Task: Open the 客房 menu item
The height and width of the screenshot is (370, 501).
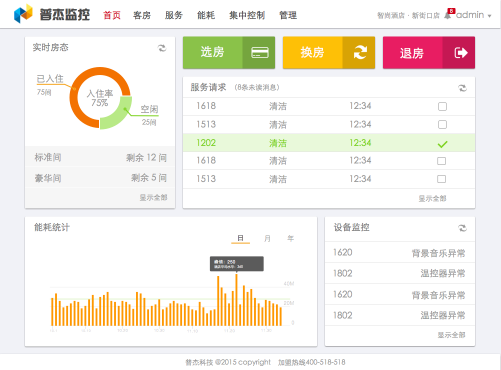Action: coord(142,15)
